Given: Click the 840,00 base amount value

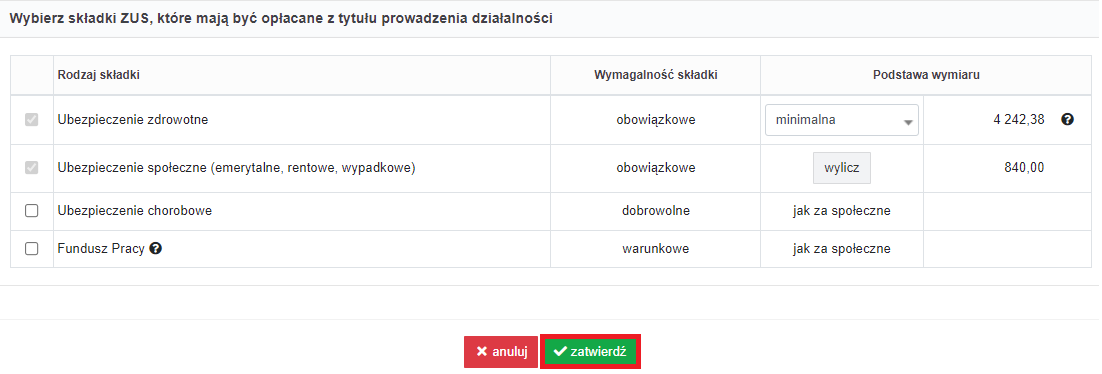Looking at the screenshot, I should pyautogui.click(x=1025, y=167).
